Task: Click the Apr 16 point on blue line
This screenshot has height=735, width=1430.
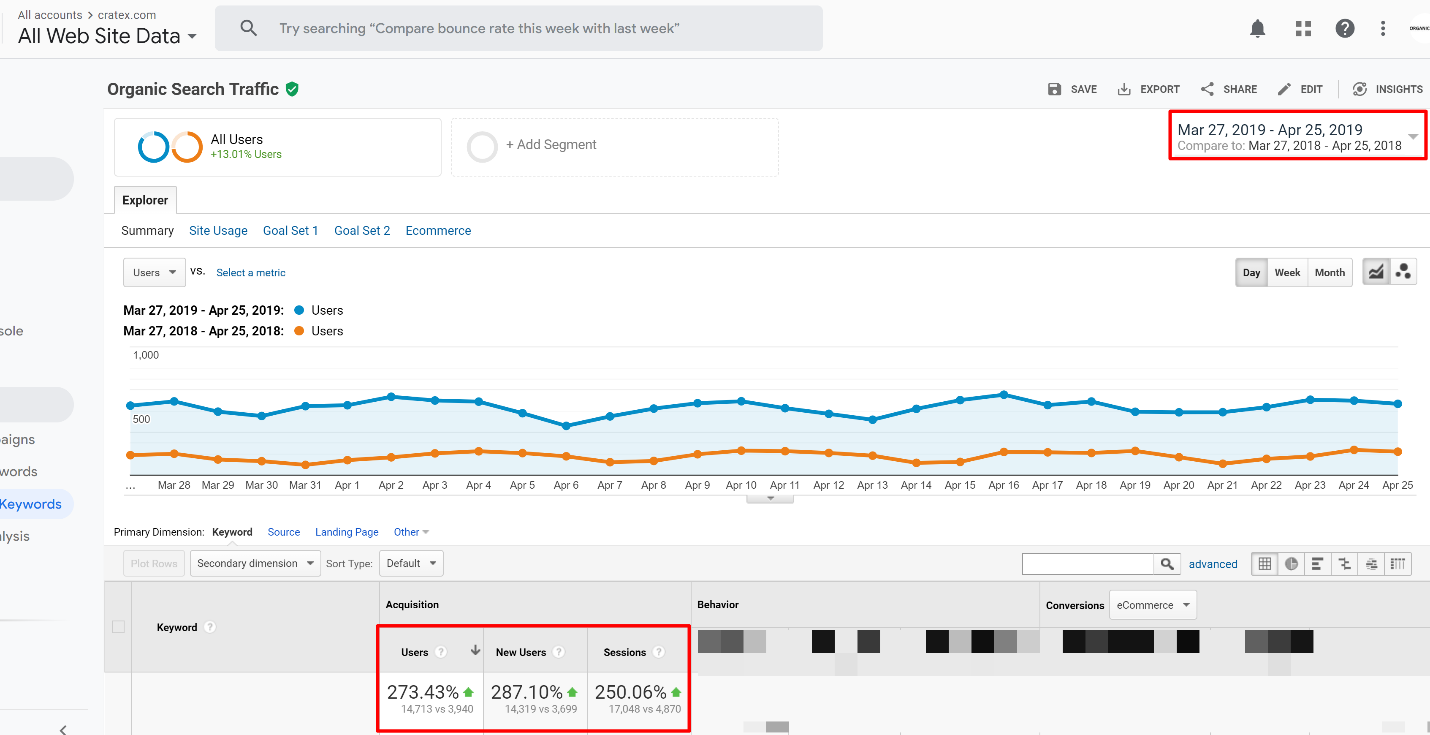Action: click(1003, 395)
